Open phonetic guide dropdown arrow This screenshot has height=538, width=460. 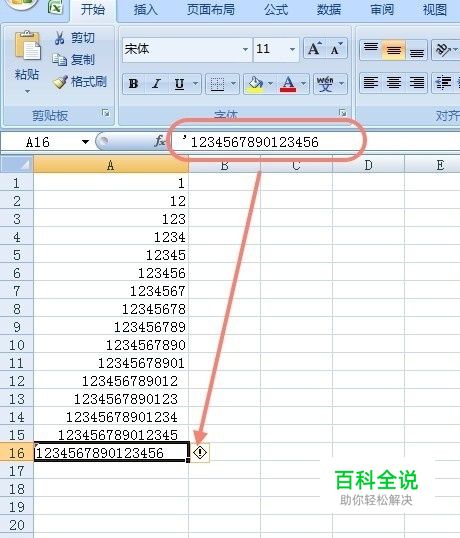[x=341, y=83]
